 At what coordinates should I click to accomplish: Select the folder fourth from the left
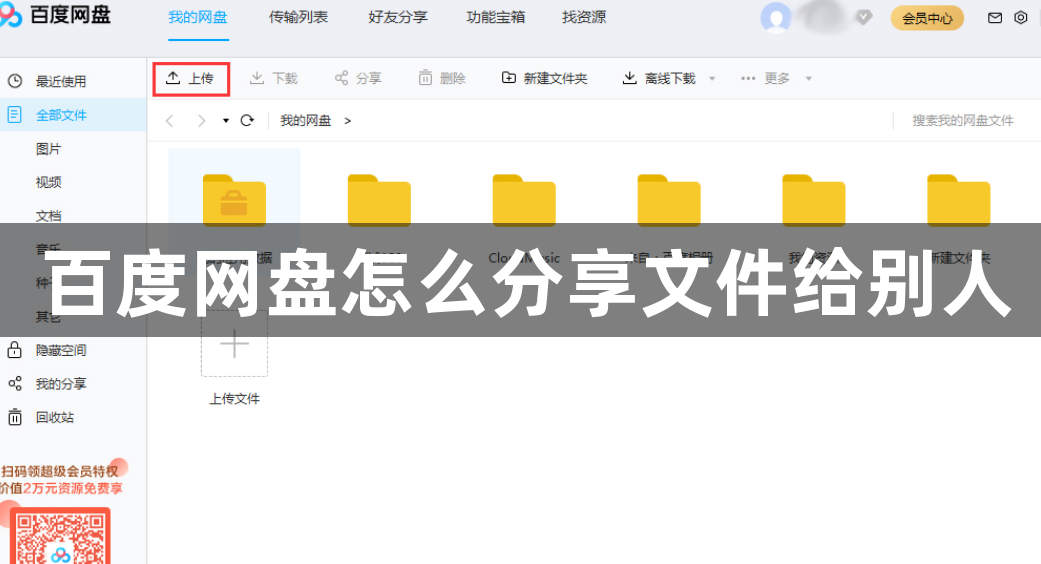[669, 200]
